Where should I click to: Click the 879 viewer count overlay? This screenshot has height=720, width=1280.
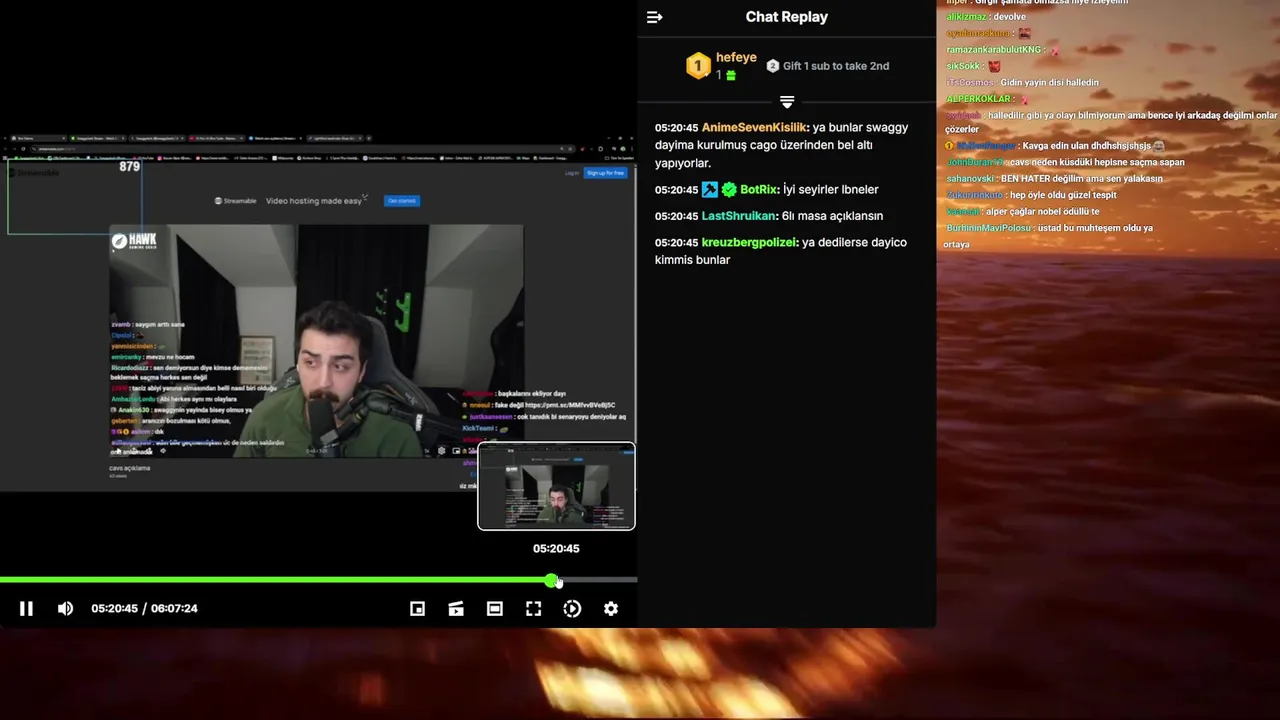(x=129, y=167)
